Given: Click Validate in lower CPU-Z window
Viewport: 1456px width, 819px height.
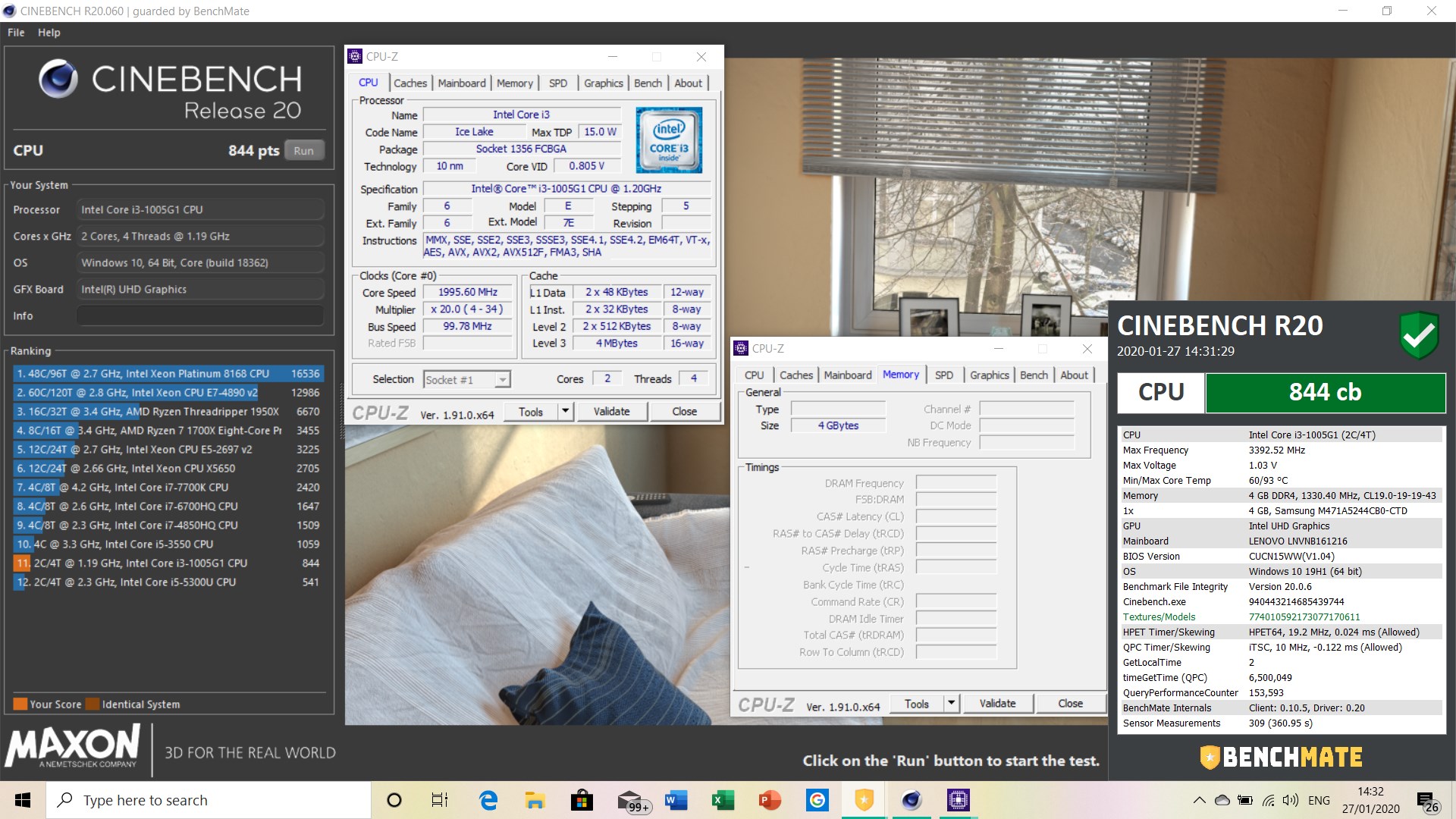Looking at the screenshot, I should 998,703.
